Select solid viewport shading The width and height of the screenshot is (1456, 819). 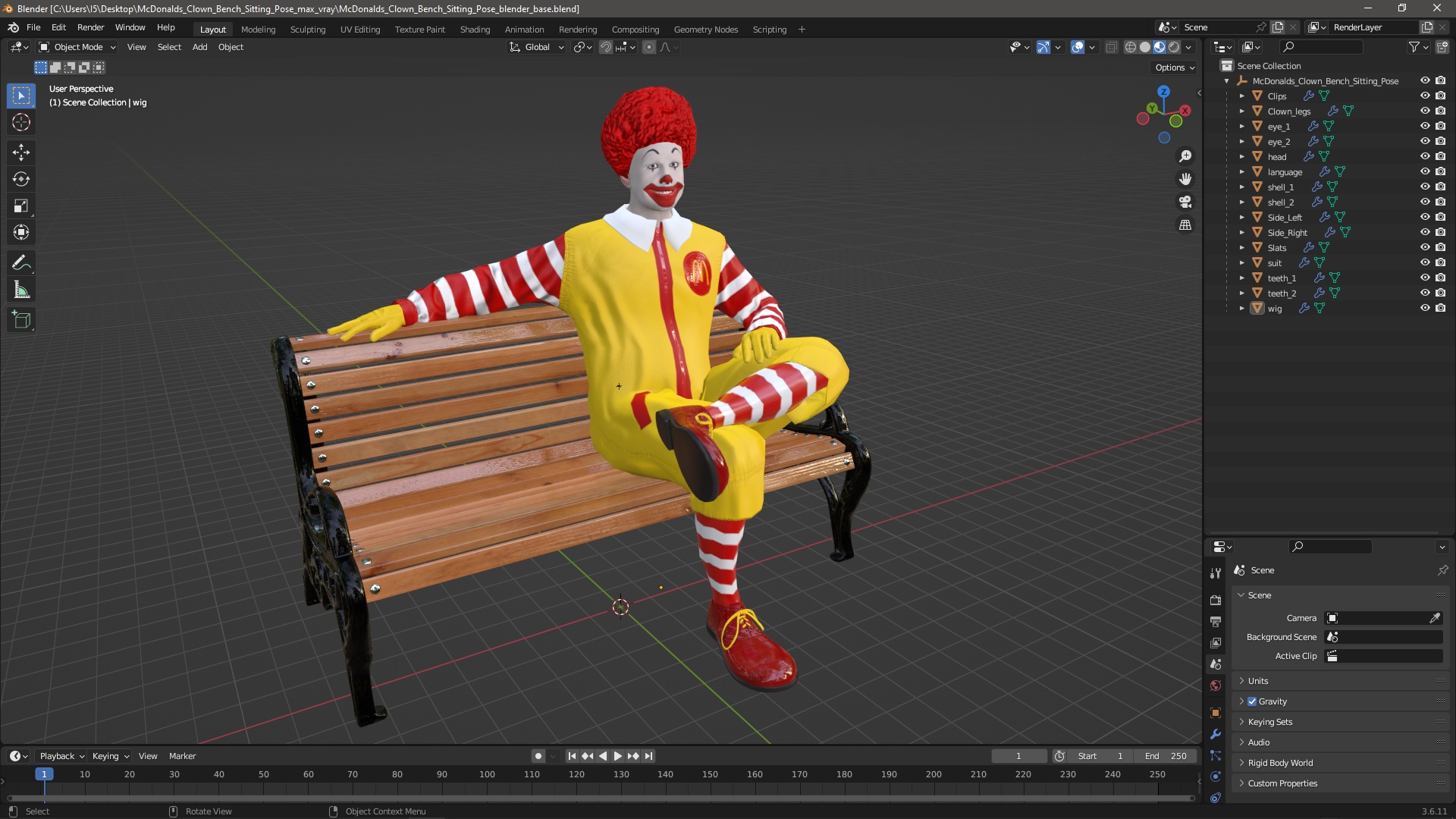pos(1145,47)
